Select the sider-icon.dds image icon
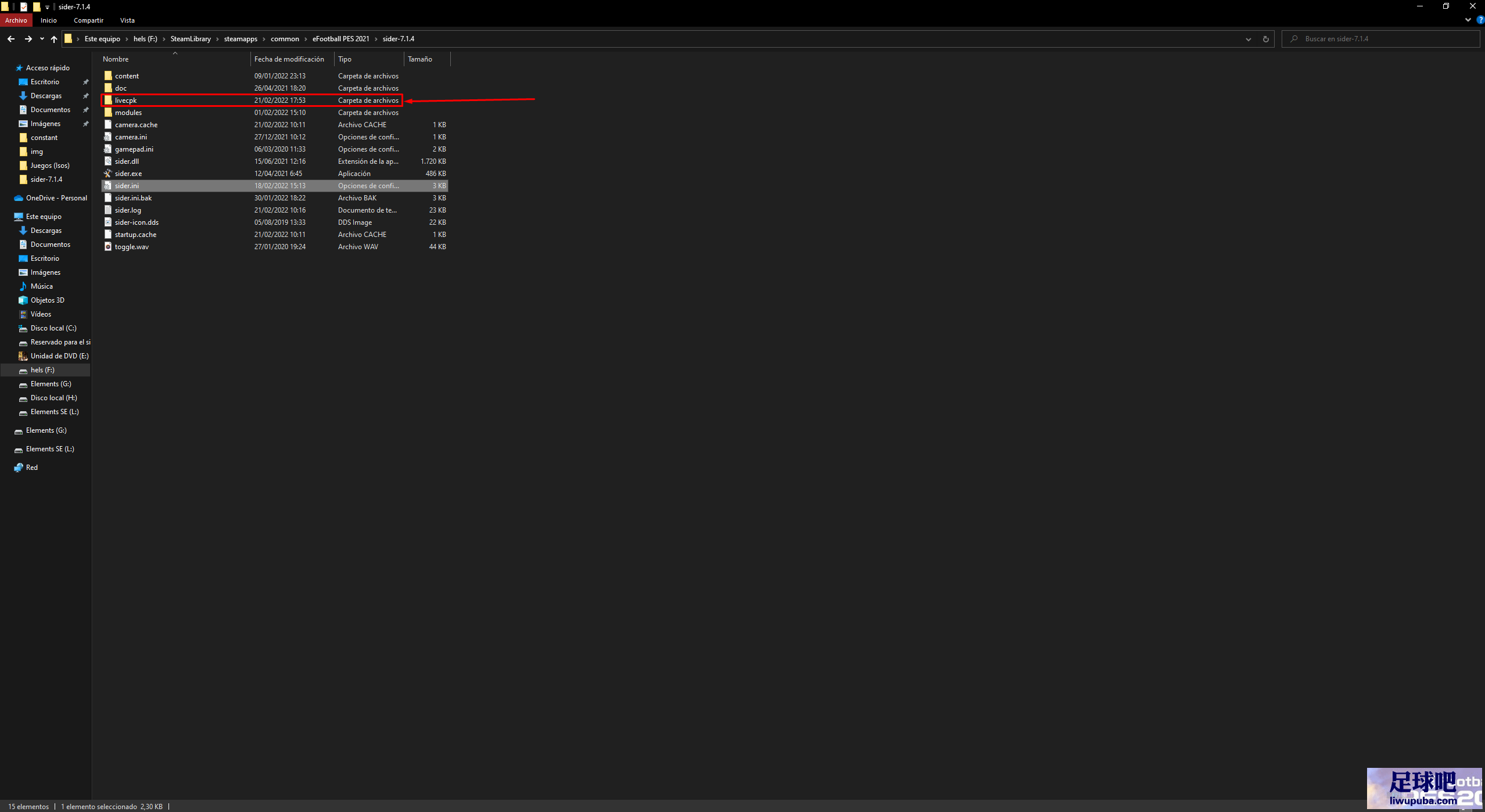 (108, 222)
